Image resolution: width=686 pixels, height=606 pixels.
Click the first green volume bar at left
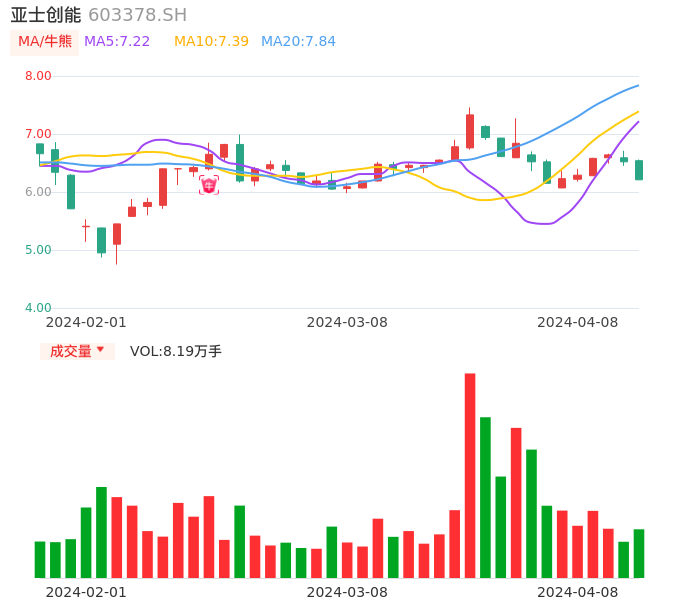coord(40,559)
